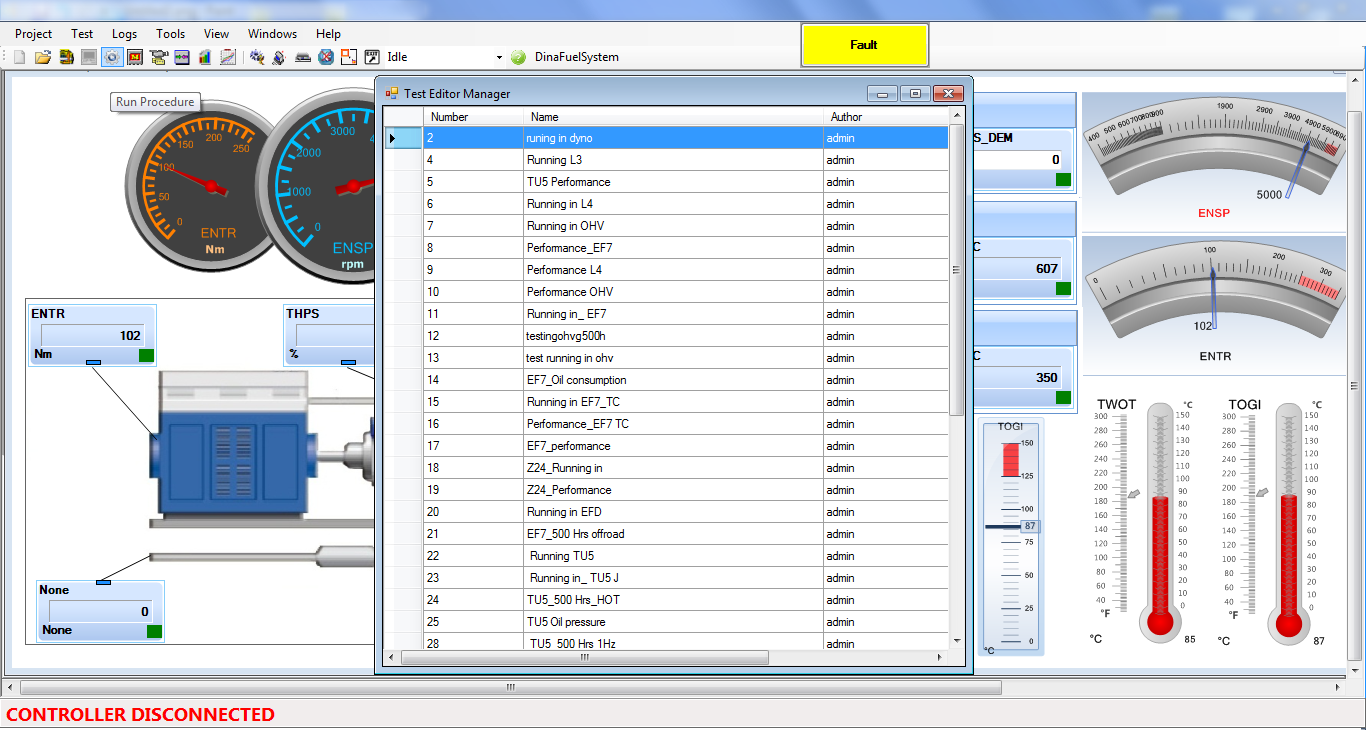Click the test list horizontal scroll right arrow
Viewport: 1366px width, 730px height.
click(940, 658)
